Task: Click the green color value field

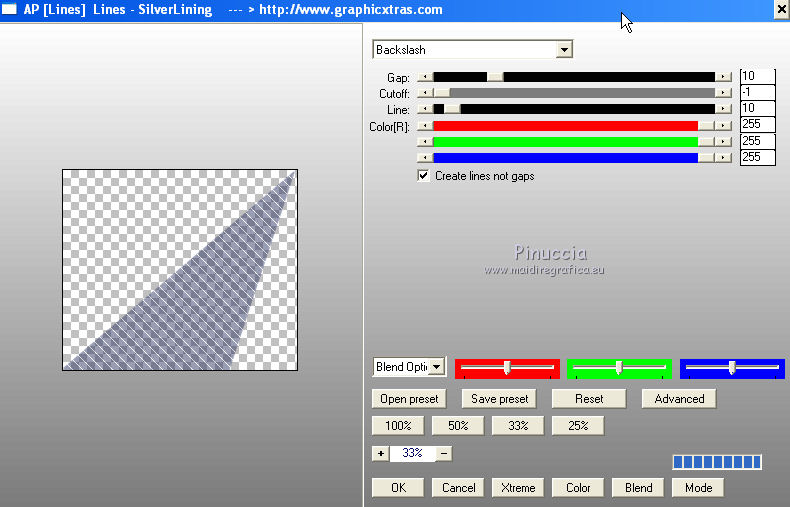Action: pos(757,141)
